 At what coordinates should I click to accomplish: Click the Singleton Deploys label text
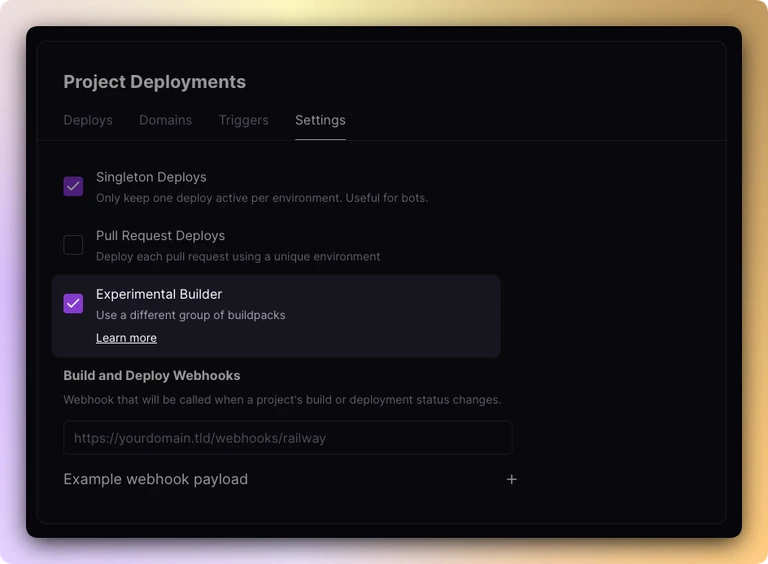151,177
